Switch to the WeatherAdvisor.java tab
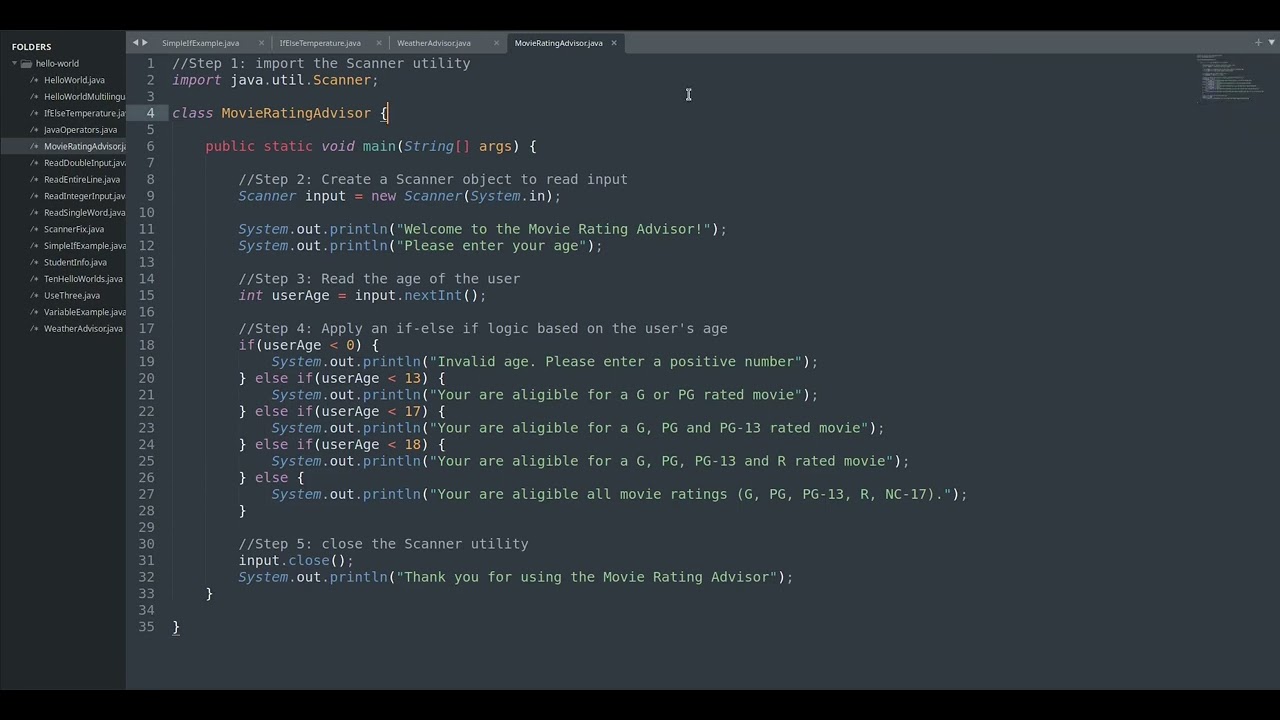The image size is (1280, 720). (x=434, y=43)
